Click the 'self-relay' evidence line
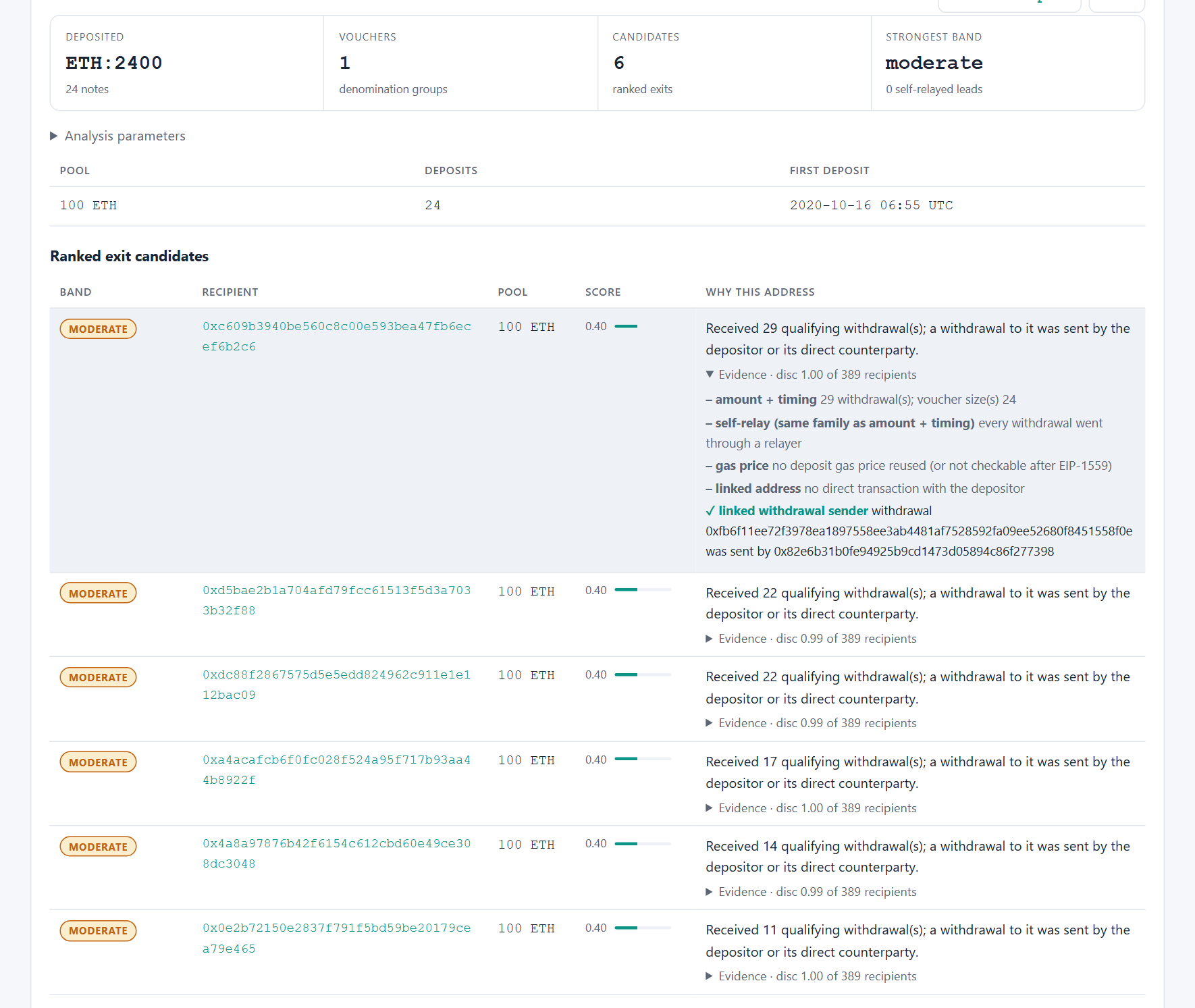This screenshot has width=1195, height=1008. [904, 433]
